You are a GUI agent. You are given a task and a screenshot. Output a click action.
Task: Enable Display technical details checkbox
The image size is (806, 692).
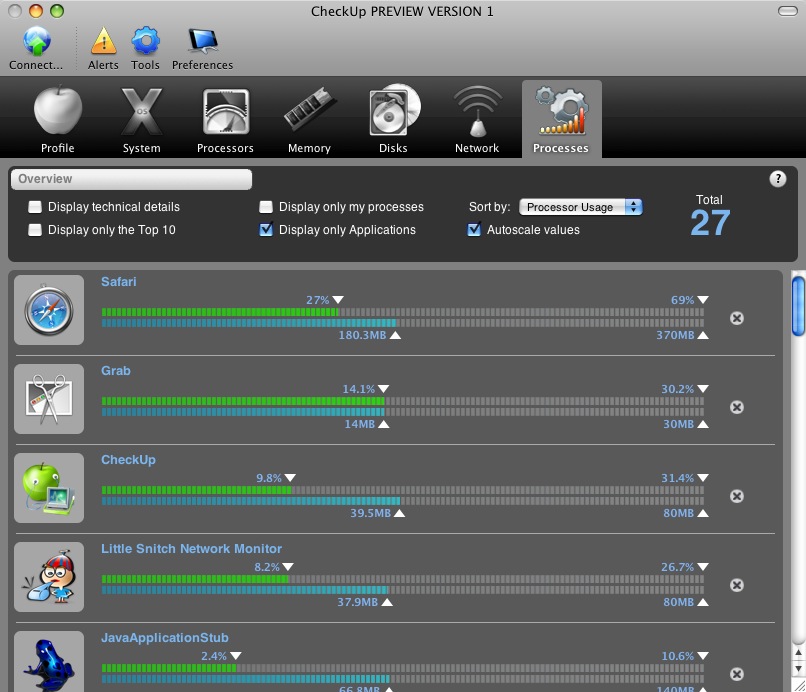(x=35, y=207)
